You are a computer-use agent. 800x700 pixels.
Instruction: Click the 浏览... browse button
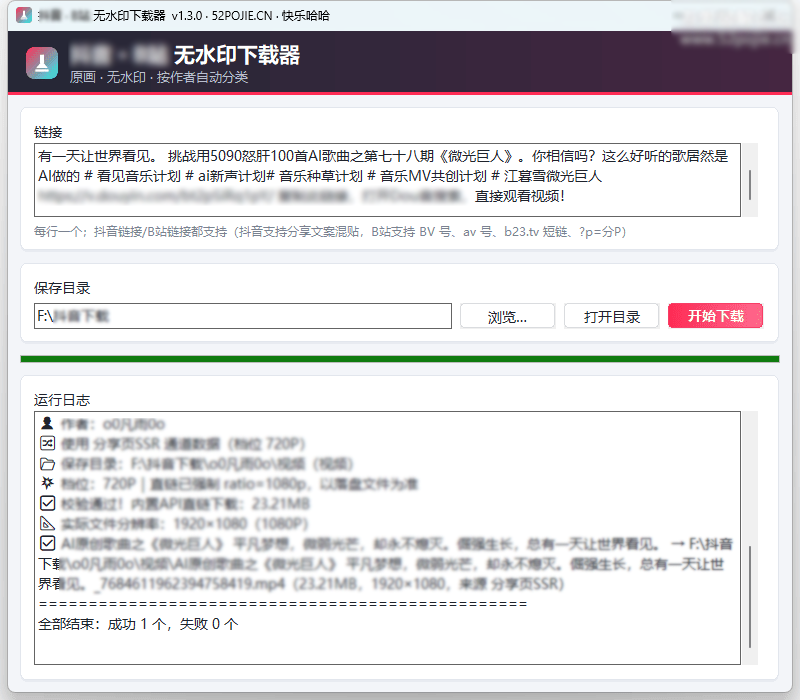(x=507, y=316)
